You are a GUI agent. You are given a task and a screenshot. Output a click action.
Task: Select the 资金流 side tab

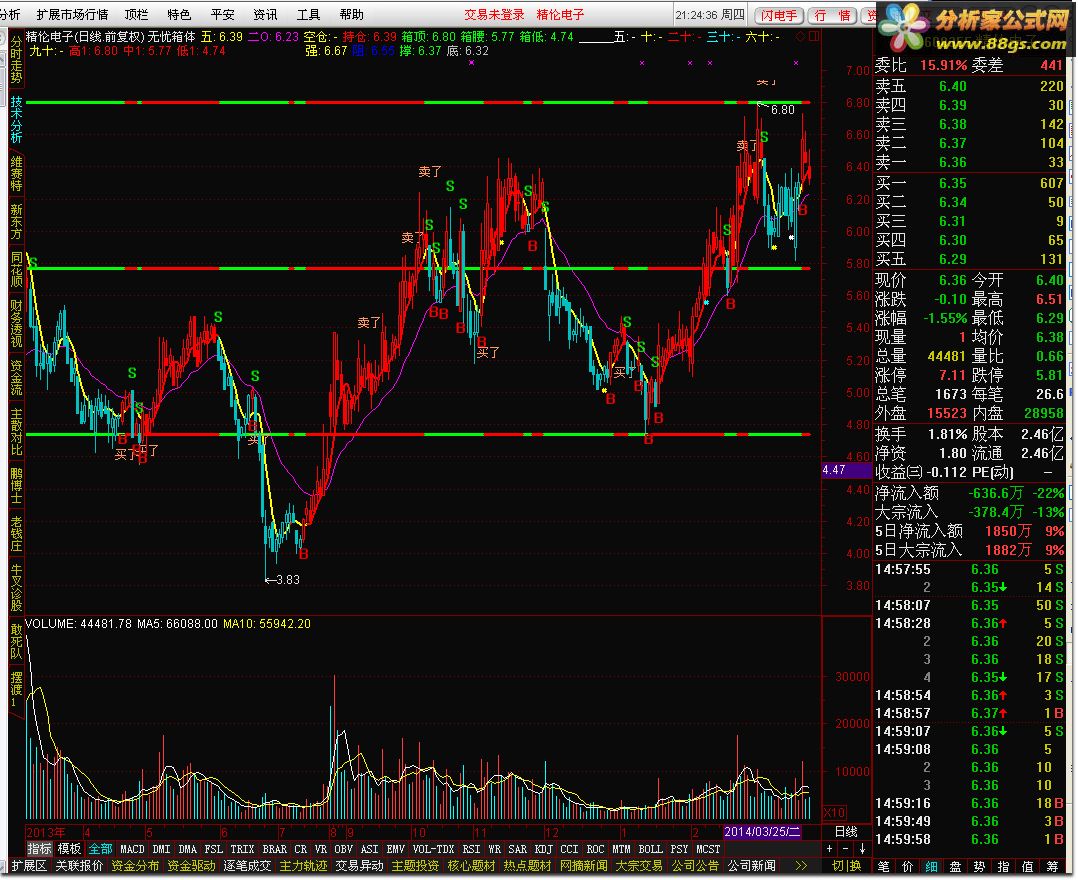click(x=16, y=377)
